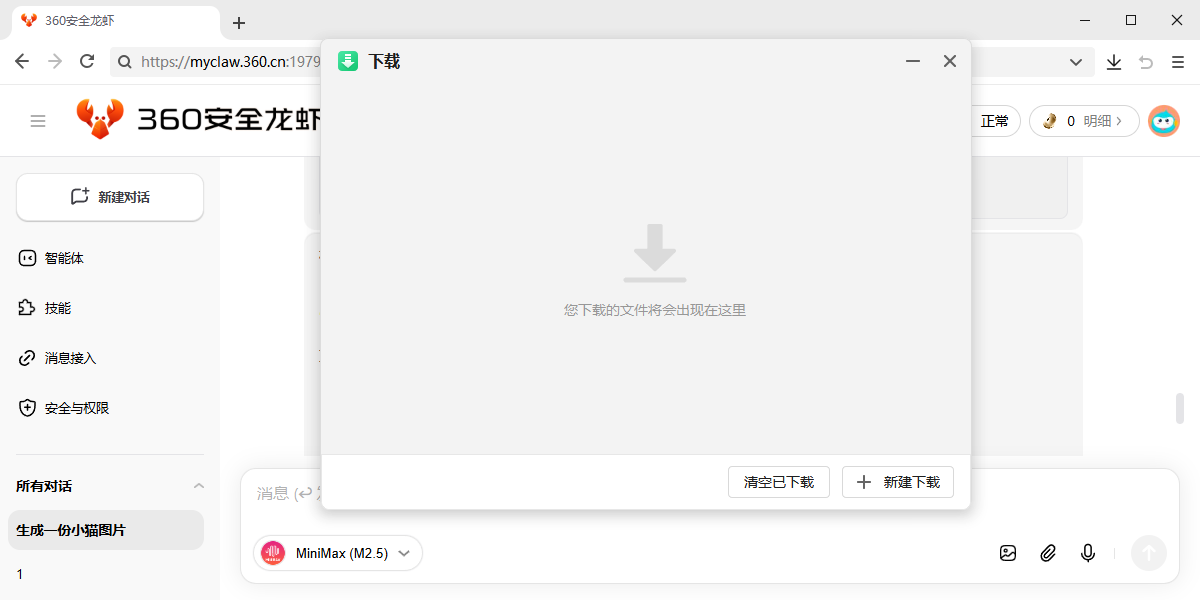Click the 清空已下载 button
This screenshot has height=600, width=1200.
pos(779,482)
